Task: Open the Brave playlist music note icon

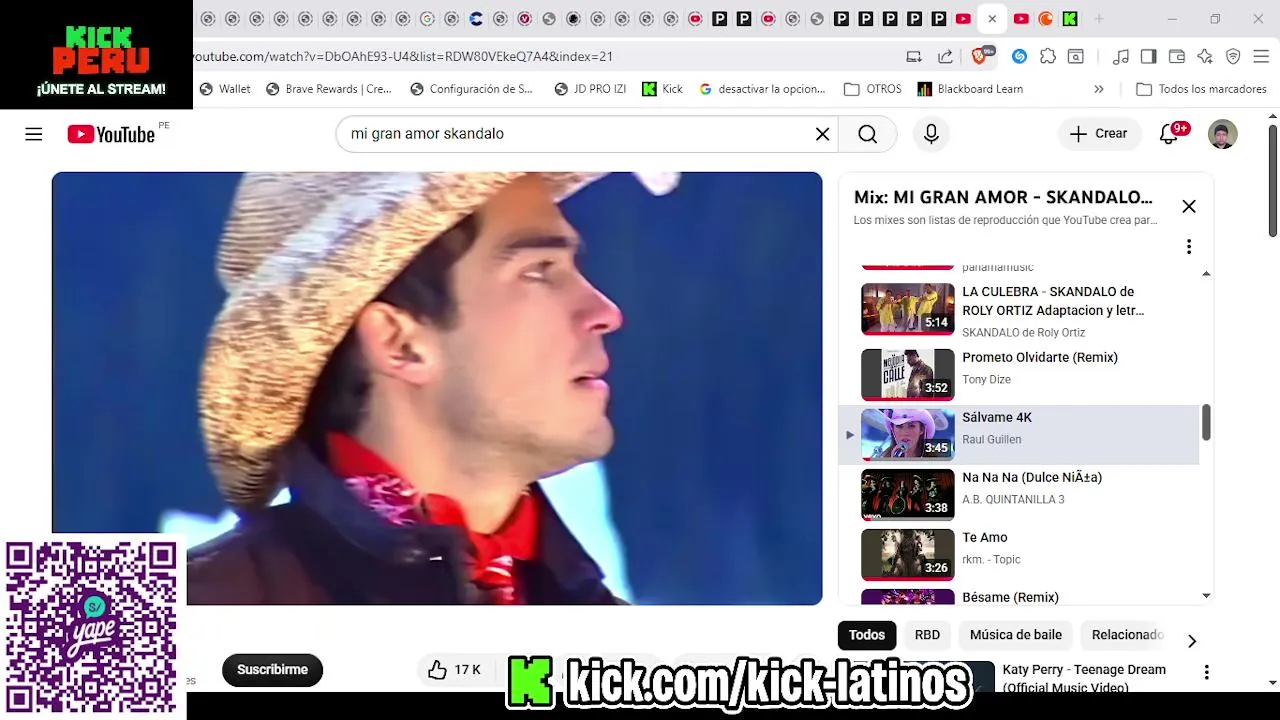Action: coord(1121,57)
